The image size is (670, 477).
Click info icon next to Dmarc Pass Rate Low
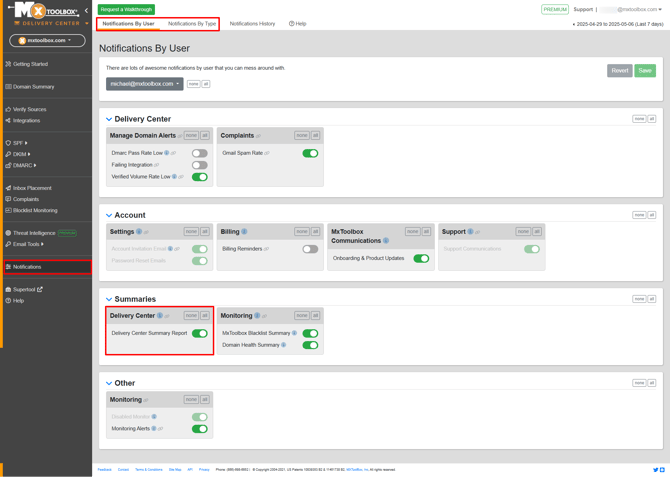click(x=167, y=153)
